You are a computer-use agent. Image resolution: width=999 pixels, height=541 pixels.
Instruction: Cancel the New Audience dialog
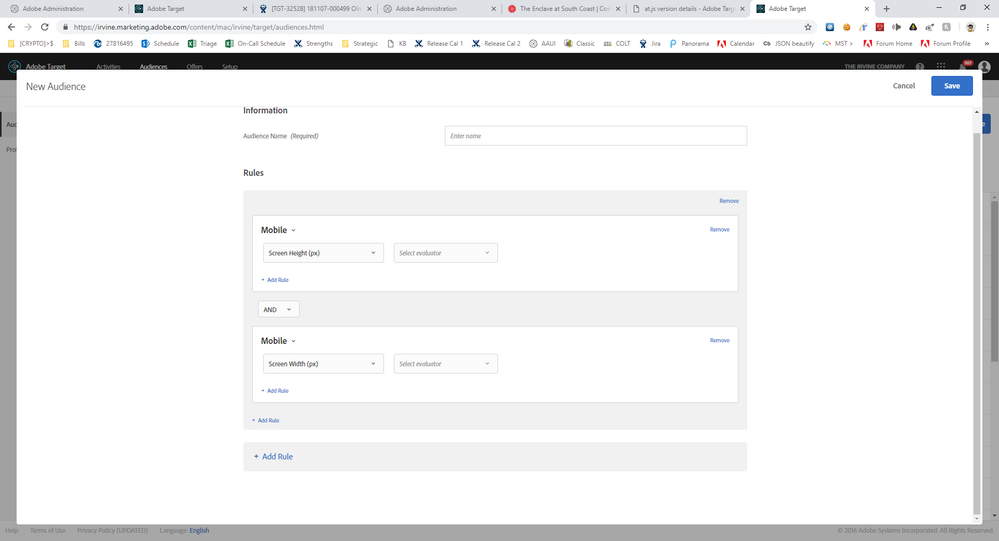tap(903, 86)
